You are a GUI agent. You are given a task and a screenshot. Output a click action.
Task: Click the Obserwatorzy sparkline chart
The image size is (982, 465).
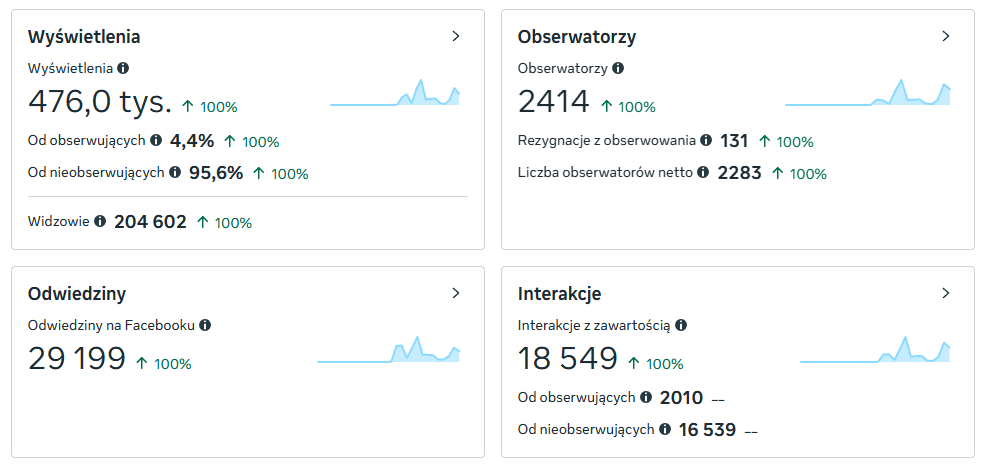(867, 92)
